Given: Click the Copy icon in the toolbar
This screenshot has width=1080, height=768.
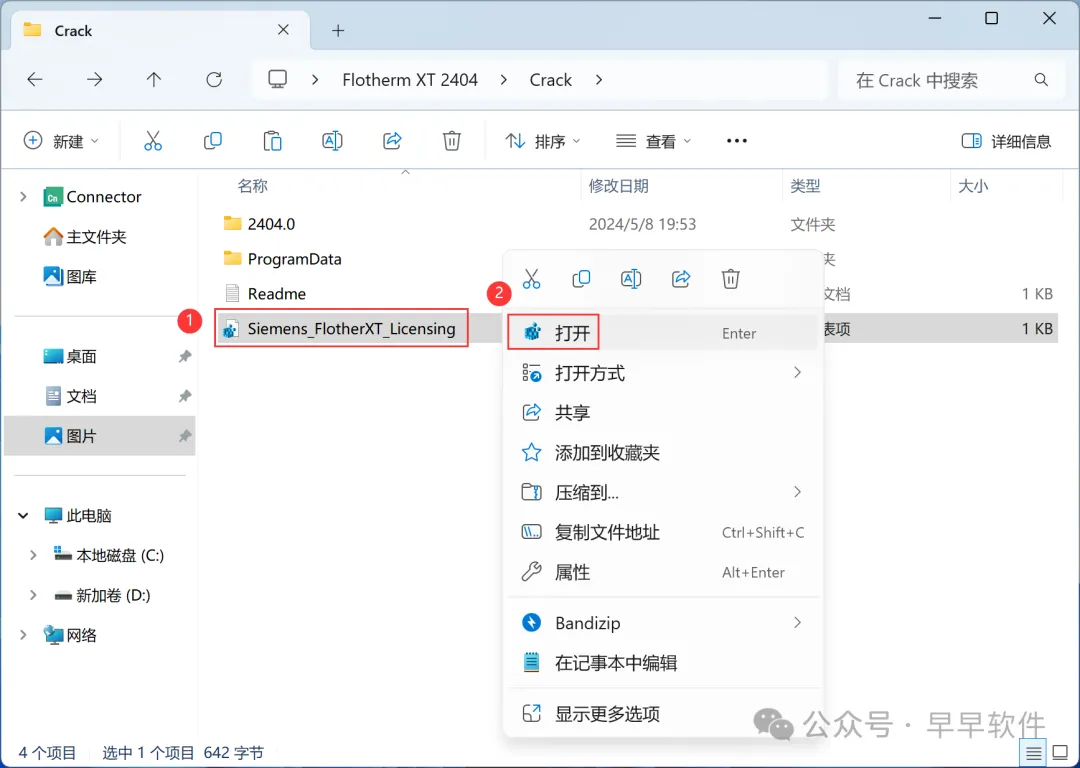Looking at the screenshot, I should (x=213, y=141).
